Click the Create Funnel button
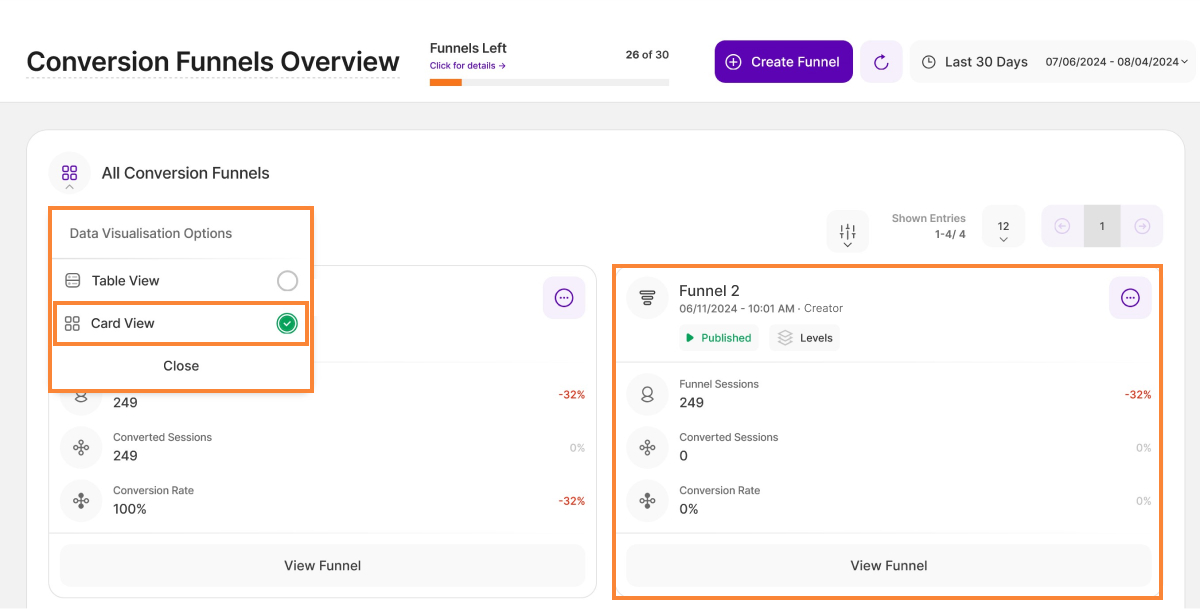Viewport: 1200px width, 609px height. click(x=783, y=62)
